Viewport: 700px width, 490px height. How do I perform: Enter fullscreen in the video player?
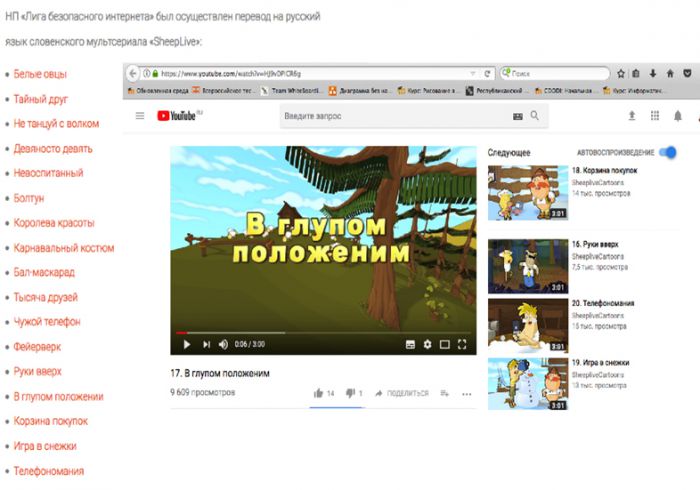(462, 345)
